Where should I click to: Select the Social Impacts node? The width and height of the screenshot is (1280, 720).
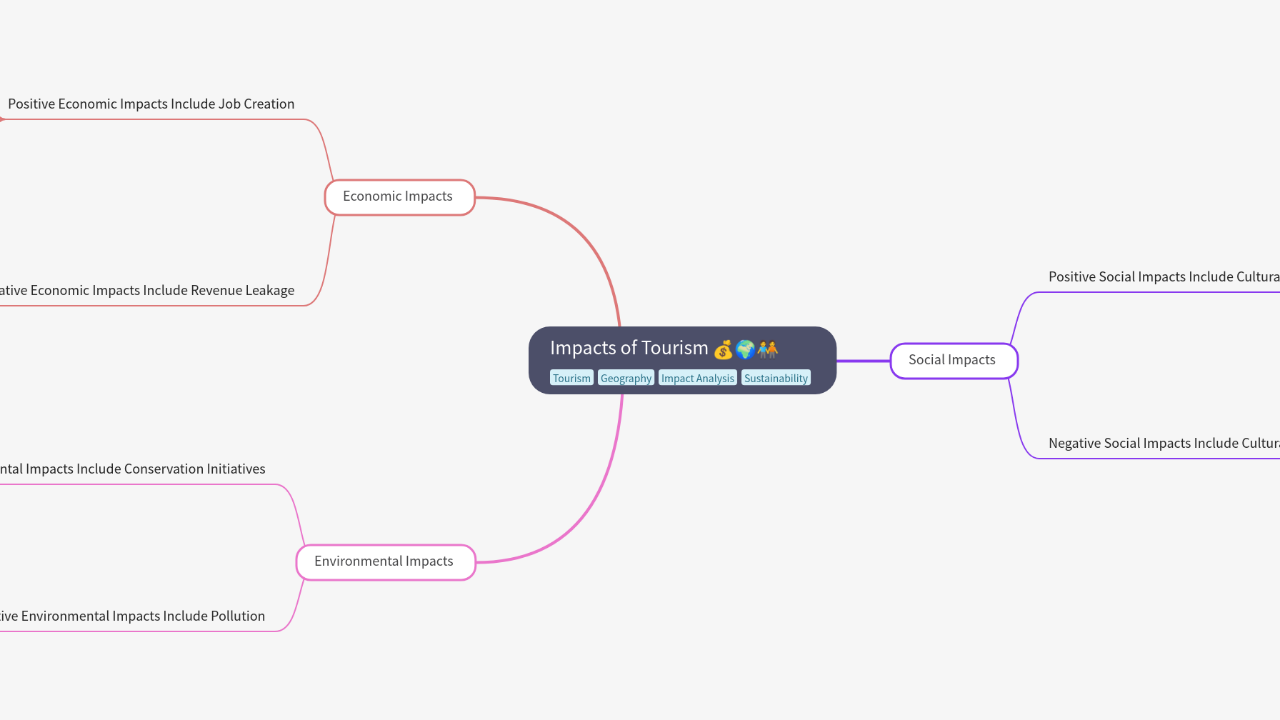coord(952,360)
